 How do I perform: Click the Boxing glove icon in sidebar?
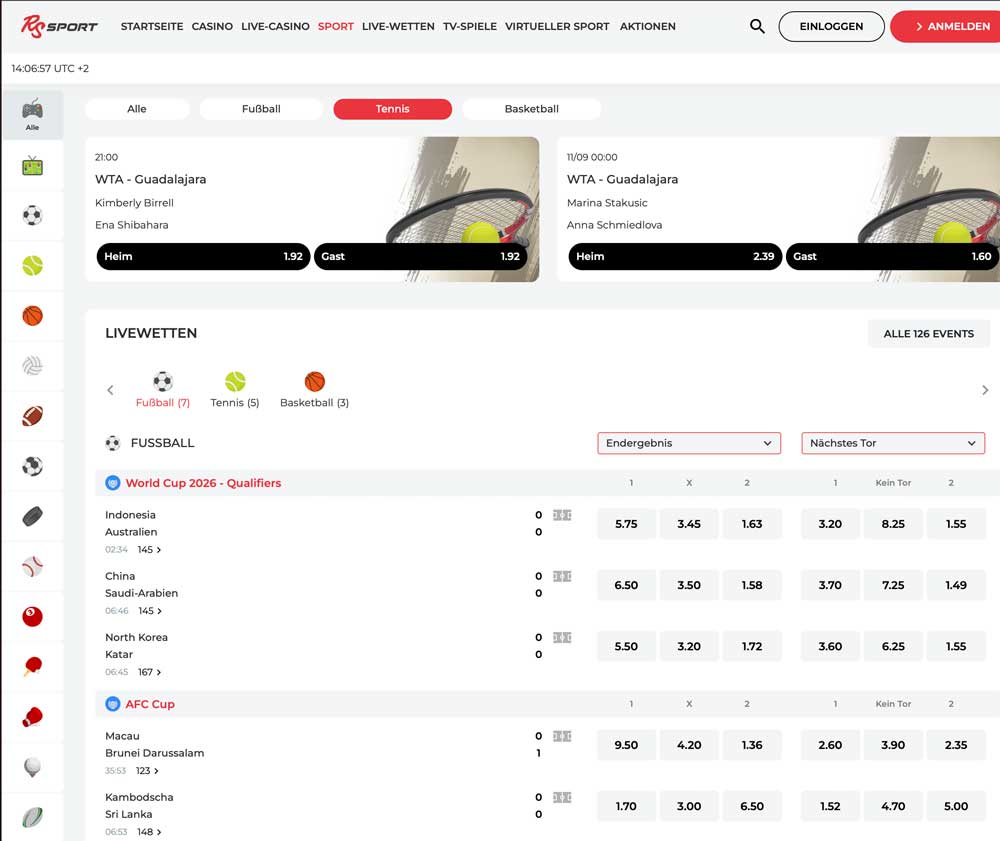pos(33,716)
